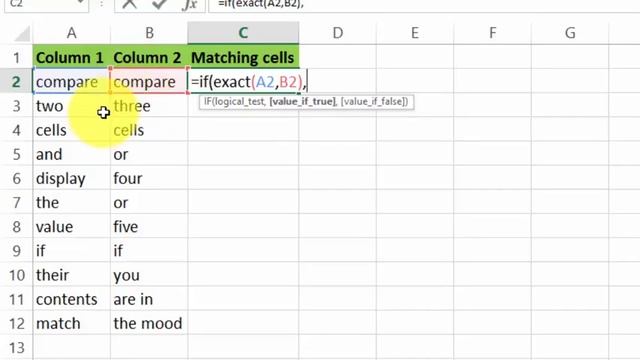The height and width of the screenshot is (360, 640).
Task: Select row 10 header
Action: click(x=16, y=275)
